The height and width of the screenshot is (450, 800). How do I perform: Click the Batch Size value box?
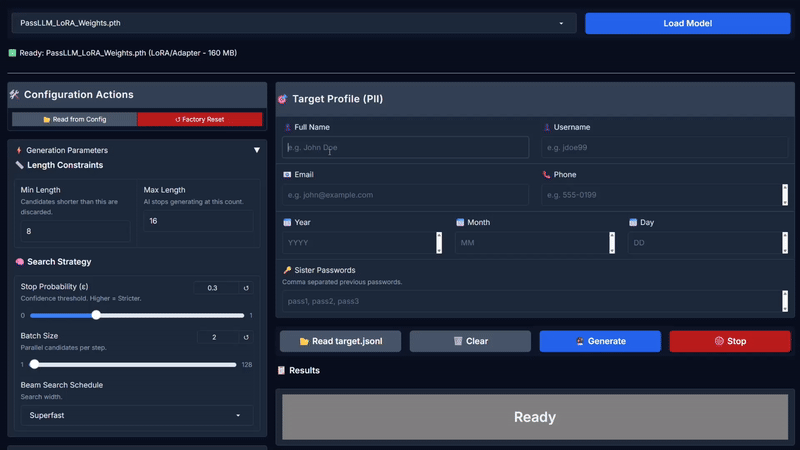coord(218,337)
